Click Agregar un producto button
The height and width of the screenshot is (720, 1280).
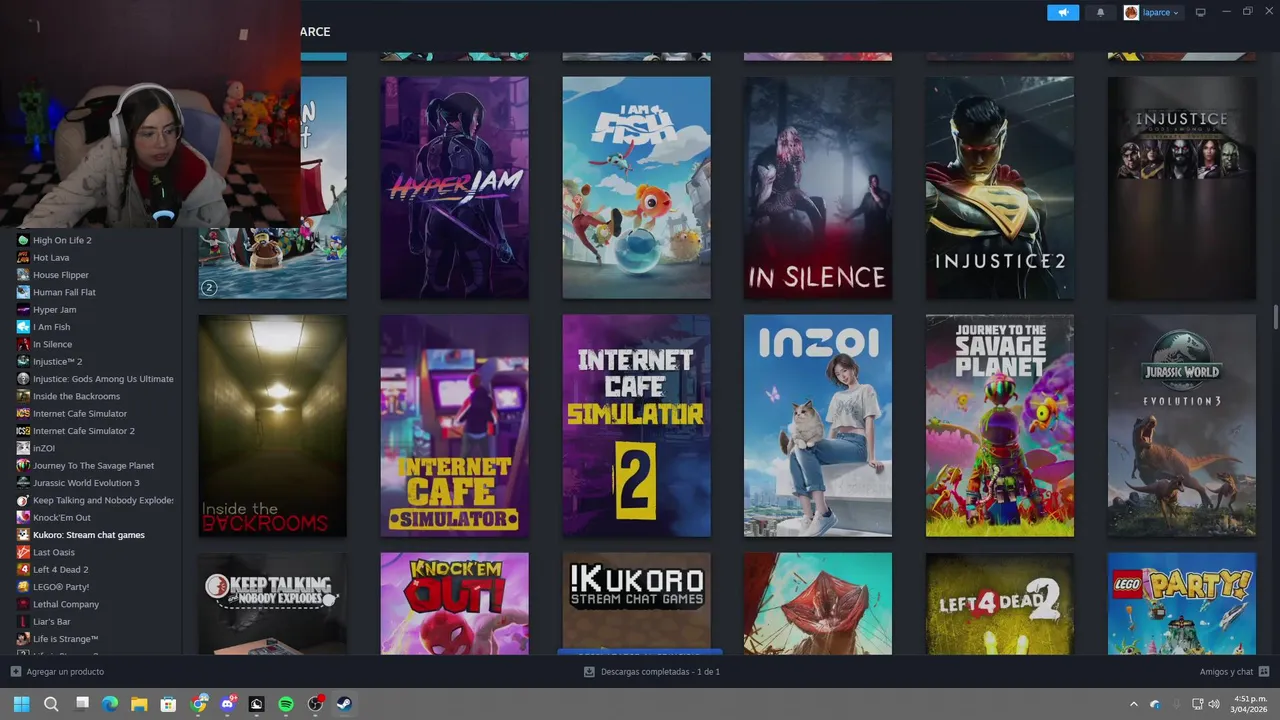[57, 672]
